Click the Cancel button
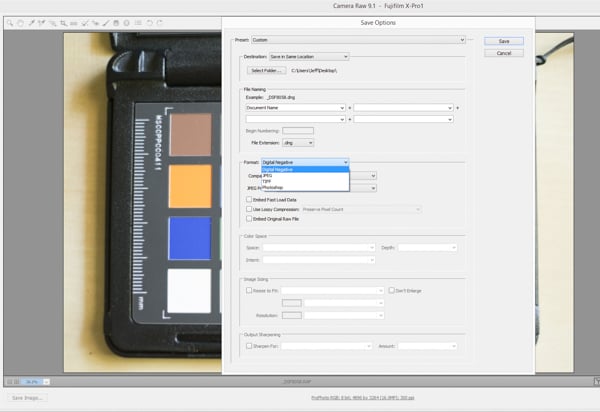Image resolution: width=600 pixels, height=412 pixels. 504,53
